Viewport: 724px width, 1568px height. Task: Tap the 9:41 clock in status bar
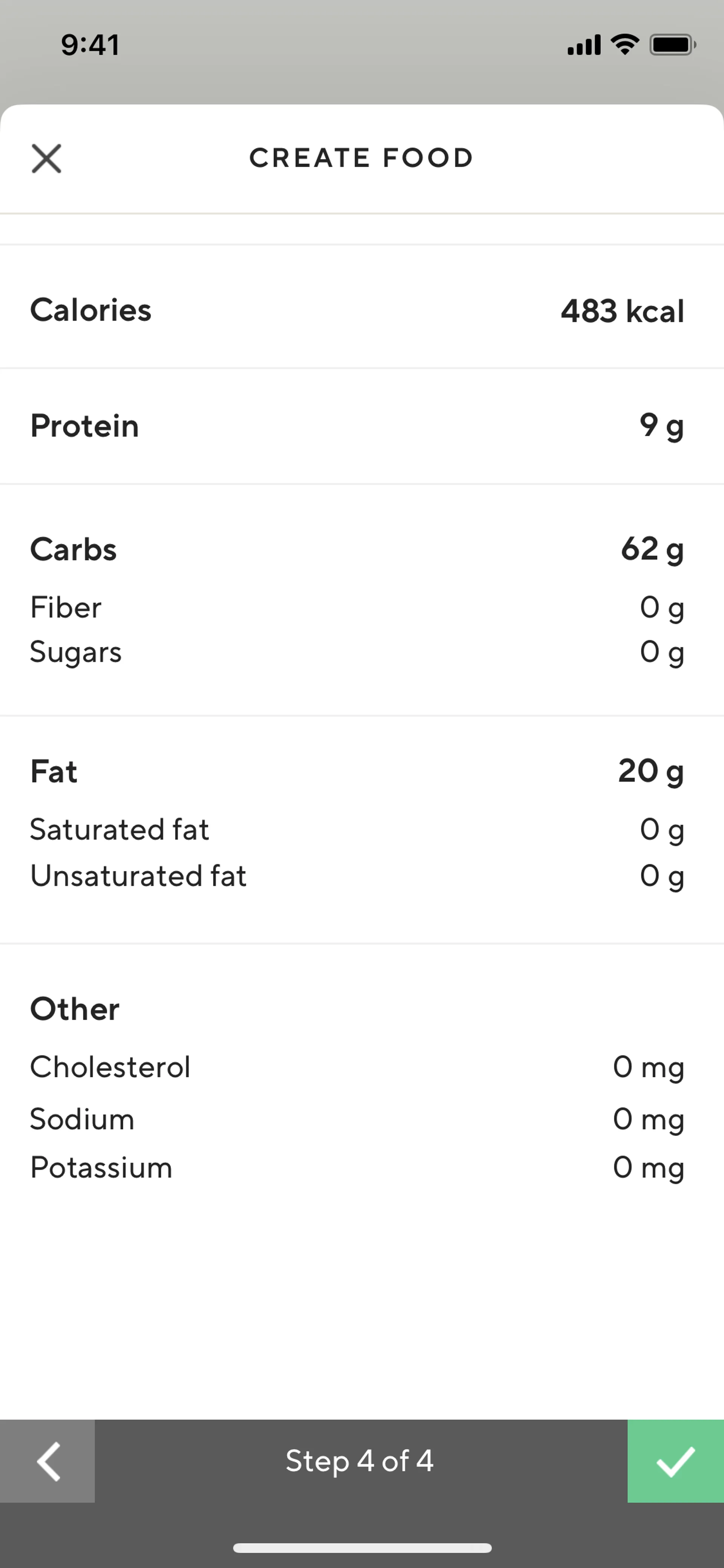tap(90, 45)
